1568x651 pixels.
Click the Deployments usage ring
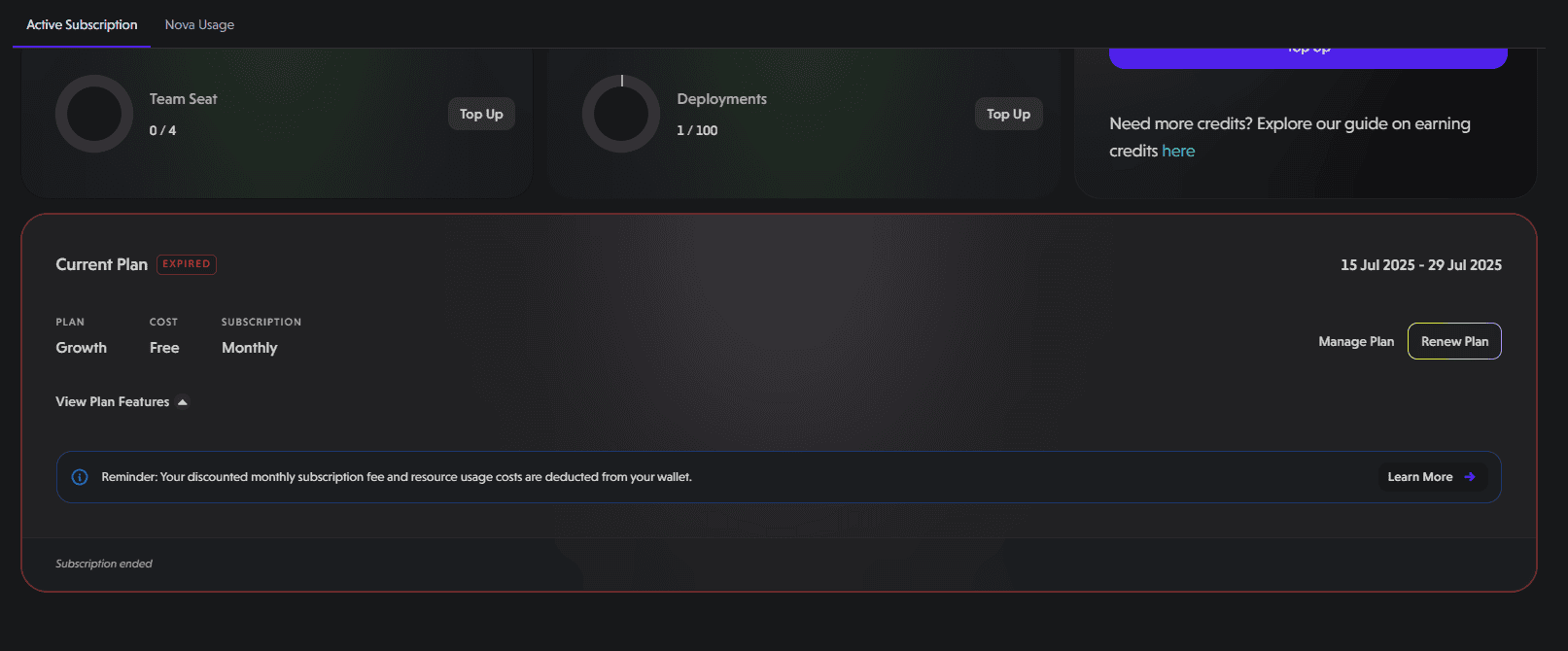click(621, 114)
